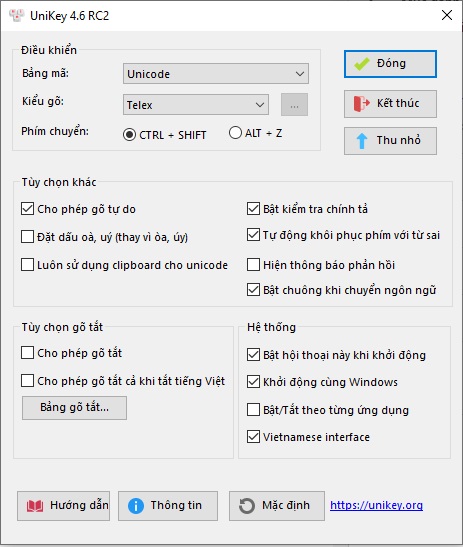Select the CTRL + SHIFT radio option
This screenshot has width=463, height=547.
[129, 135]
